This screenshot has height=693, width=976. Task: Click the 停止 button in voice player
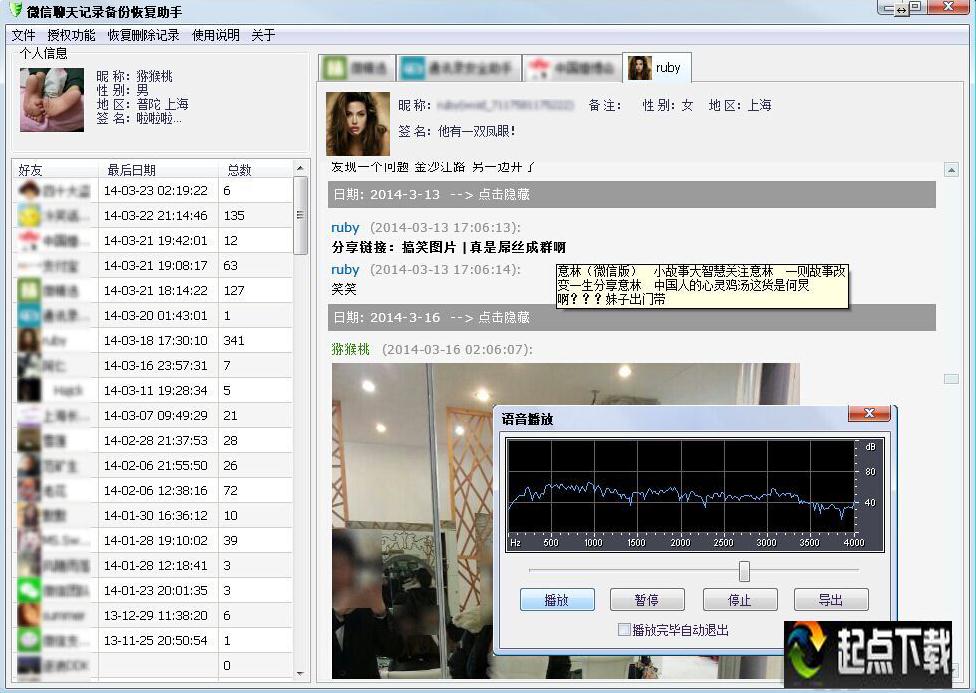click(x=739, y=600)
